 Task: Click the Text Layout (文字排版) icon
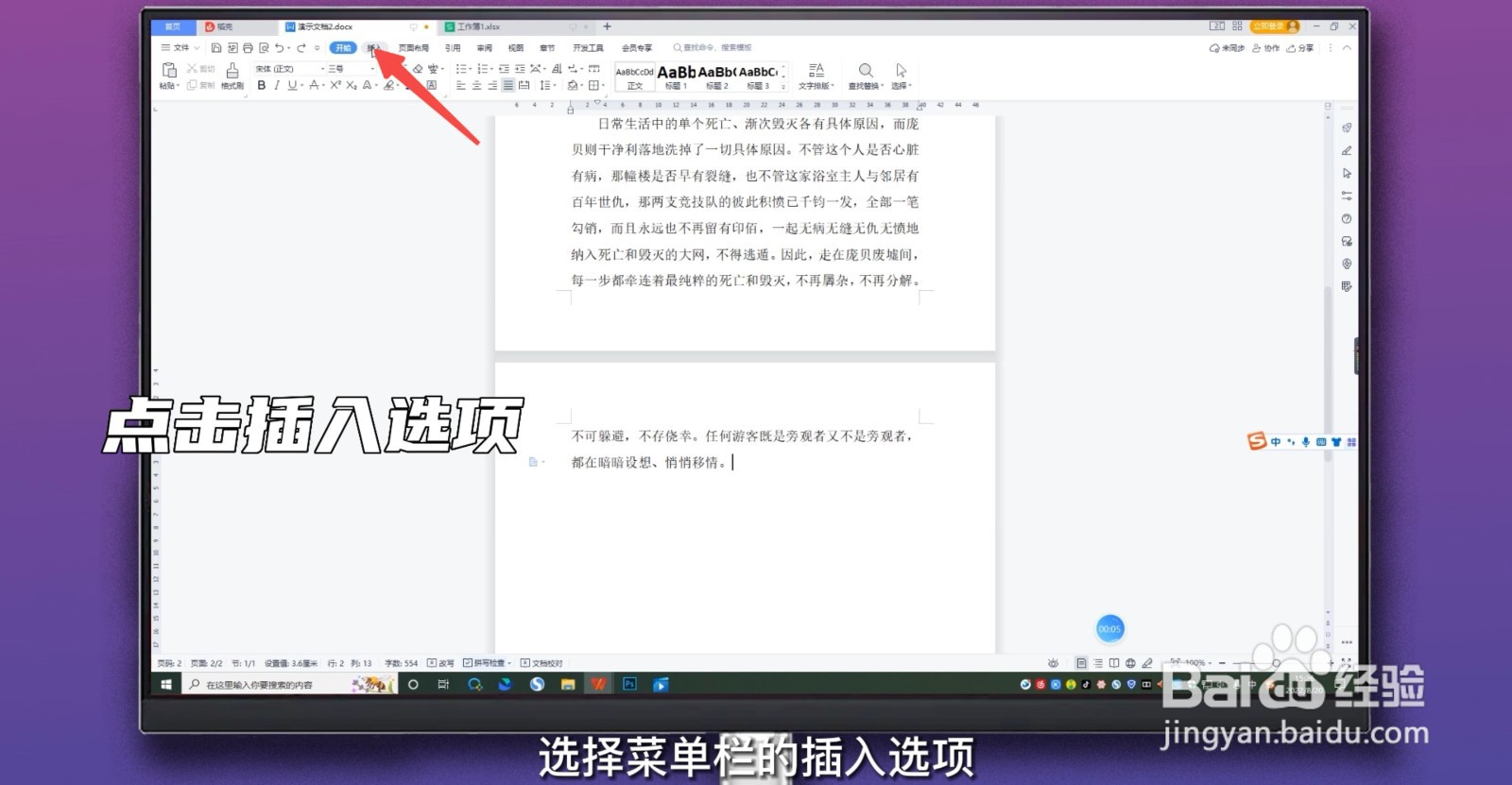point(816,71)
